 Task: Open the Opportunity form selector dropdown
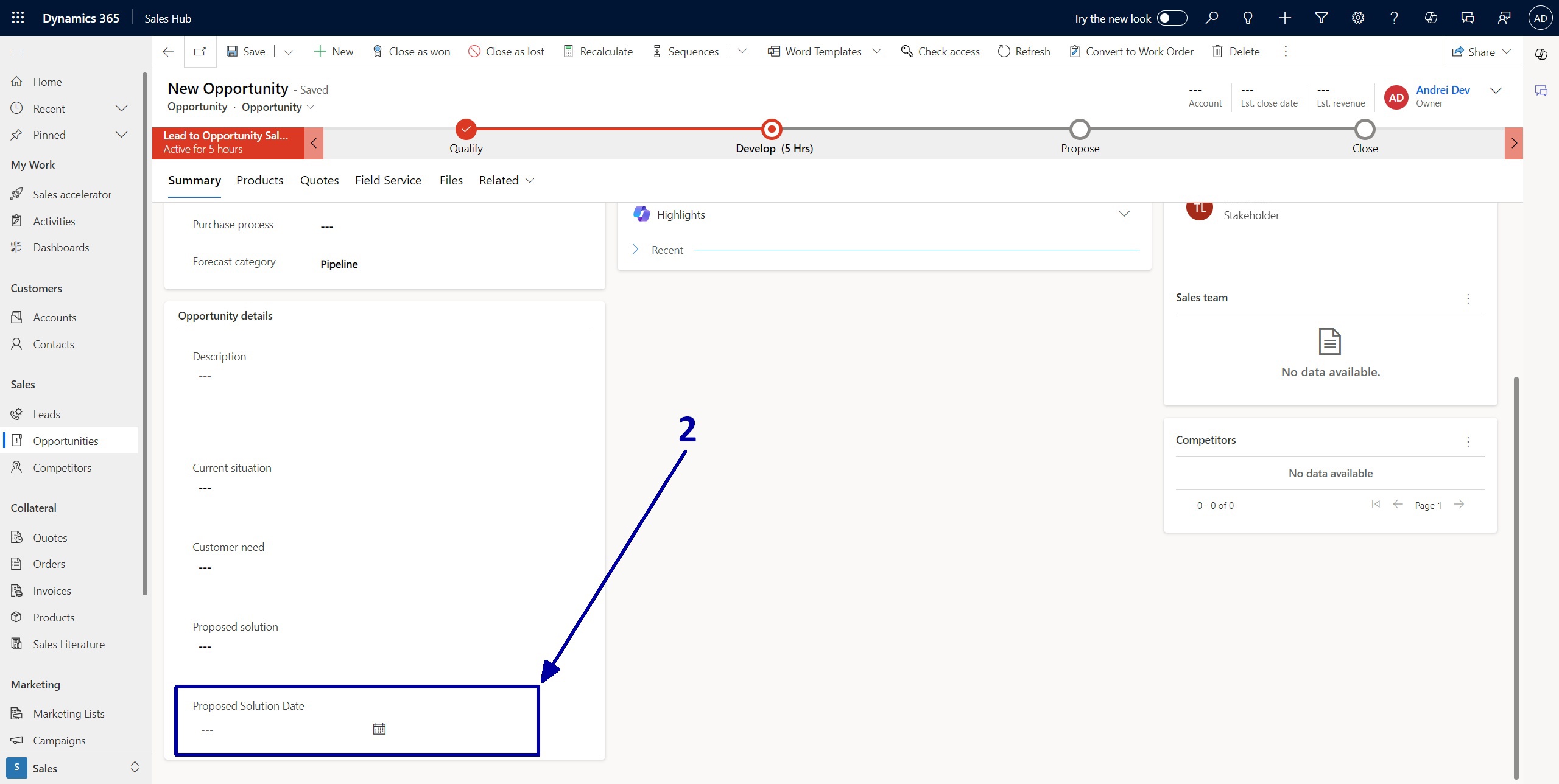[x=311, y=107]
